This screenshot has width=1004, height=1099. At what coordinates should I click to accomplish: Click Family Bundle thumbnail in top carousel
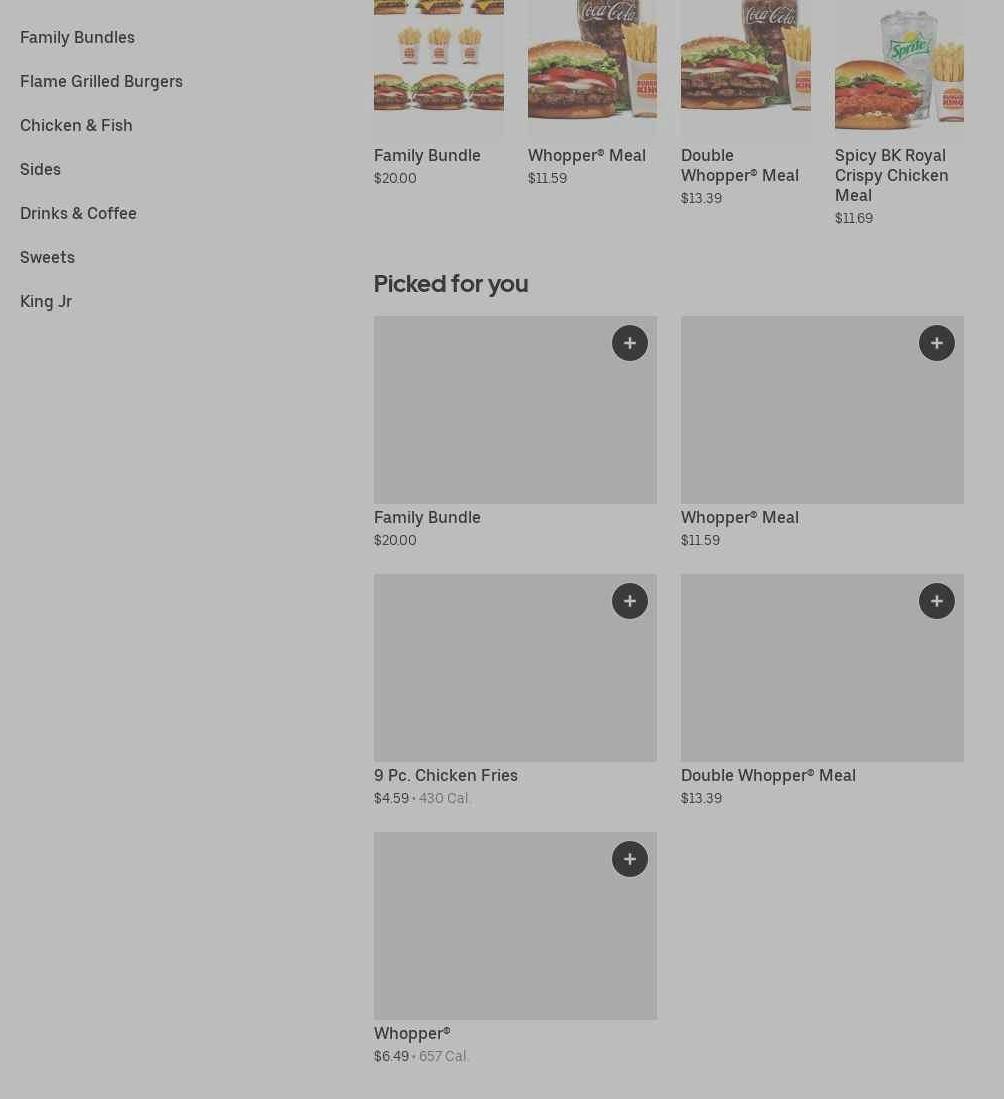[438, 66]
